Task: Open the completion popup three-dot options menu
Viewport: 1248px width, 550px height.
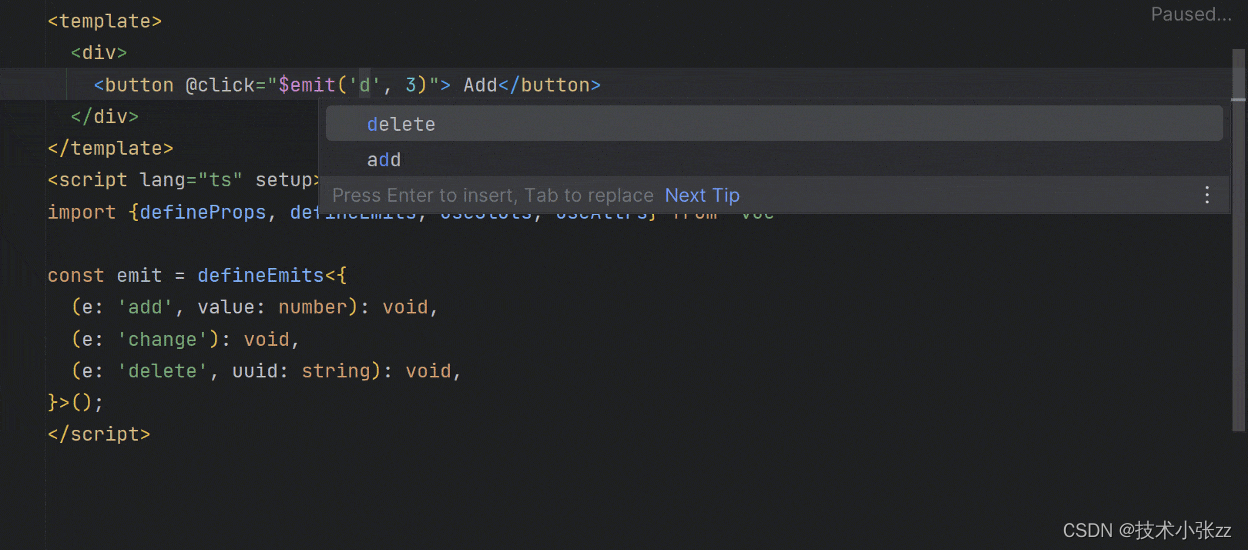Action: coord(1207,195)
